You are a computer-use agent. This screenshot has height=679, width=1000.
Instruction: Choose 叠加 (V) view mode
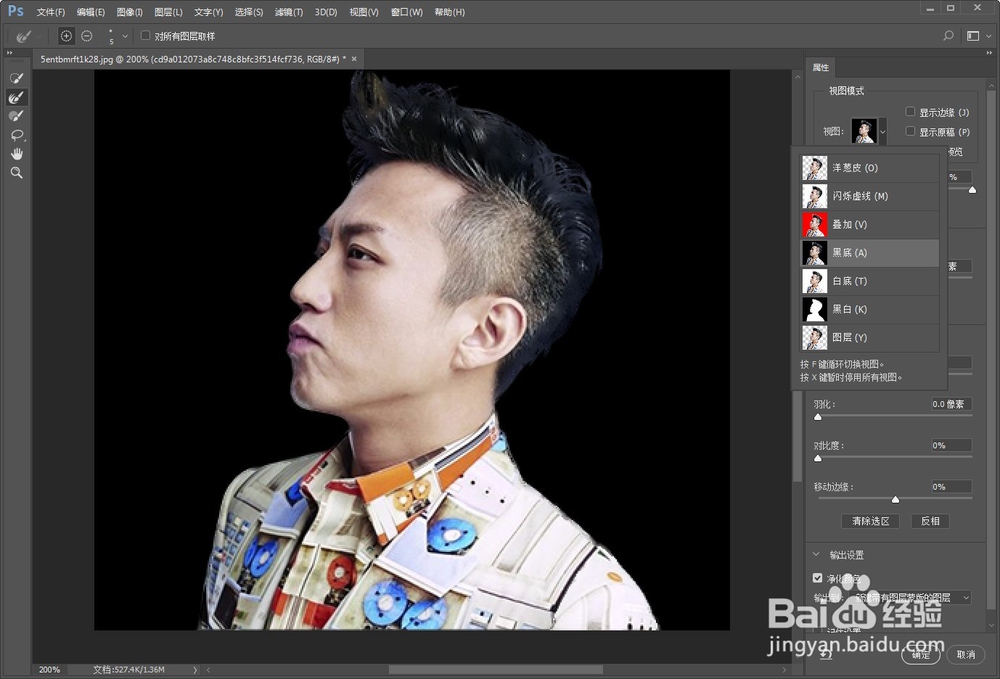pyautogui.click(x=869, y=224)
